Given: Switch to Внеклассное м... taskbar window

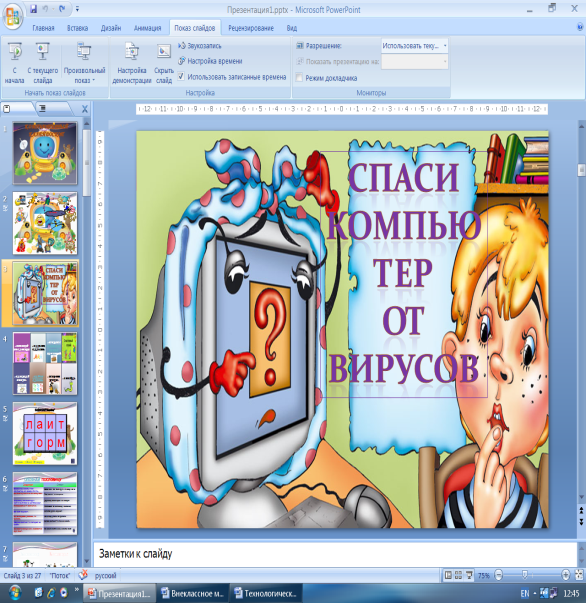Looking at the screenshot, I should pos(193,593).
